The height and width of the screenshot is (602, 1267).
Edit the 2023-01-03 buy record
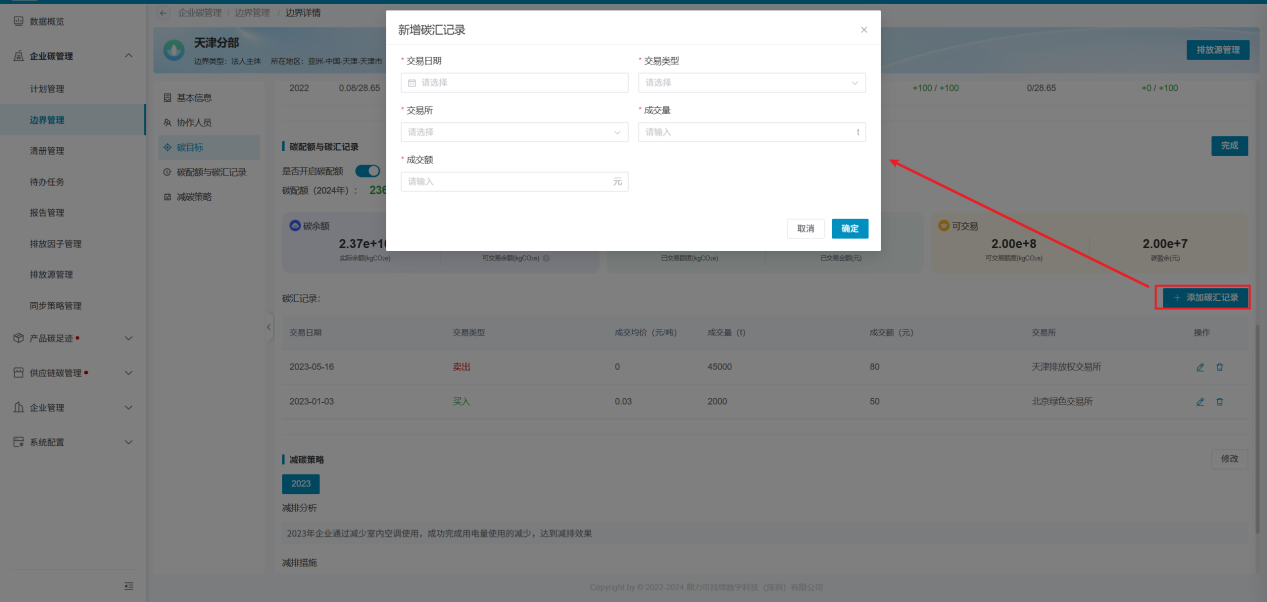tap(1200, 402)
